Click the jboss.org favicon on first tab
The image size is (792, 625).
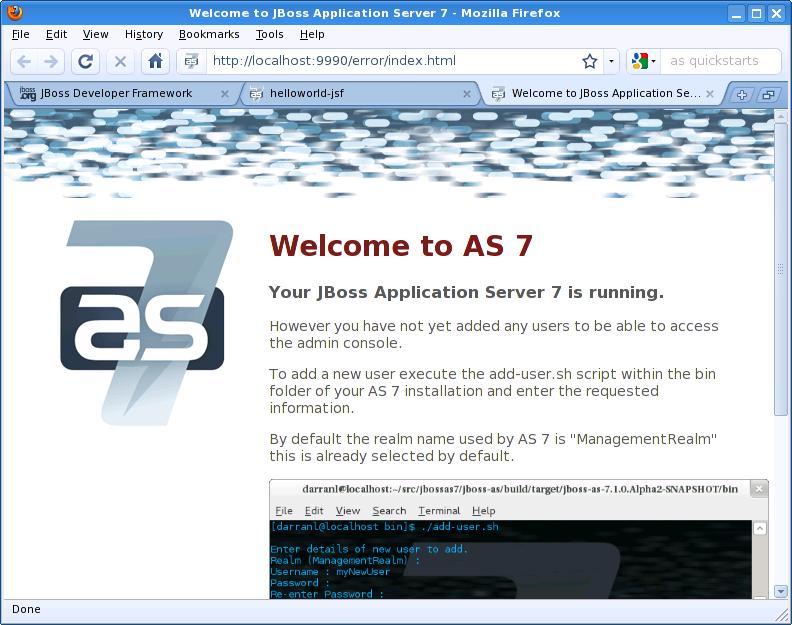pos(28,93)
